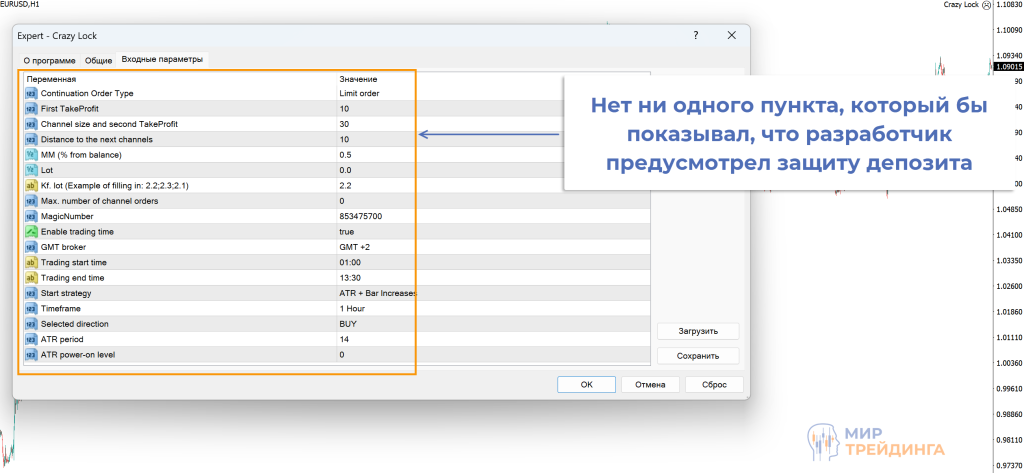1024x473 pixels.
Task: Click the First TakeProfit row icon
Action: coord(31,108)
